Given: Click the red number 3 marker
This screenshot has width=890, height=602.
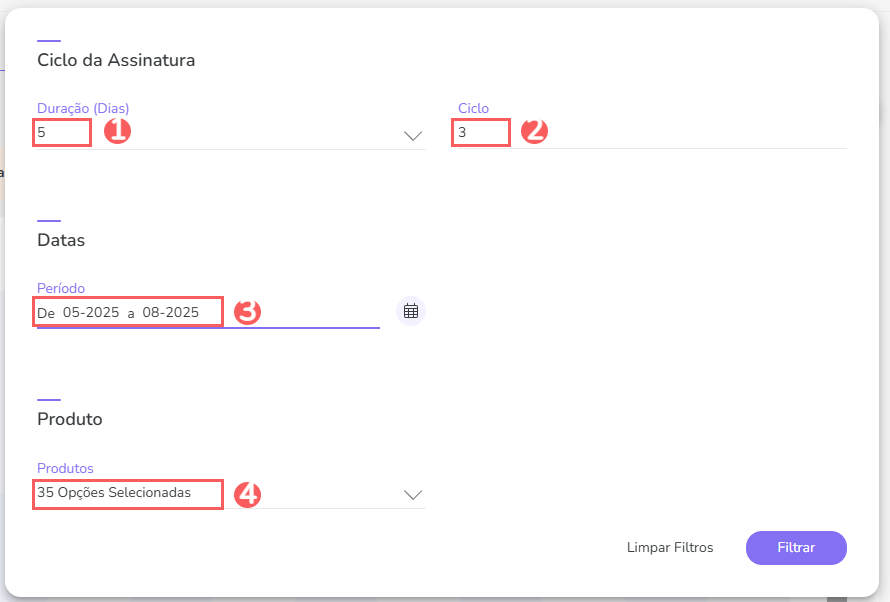Looking at the screenshot, I should 247,312.
